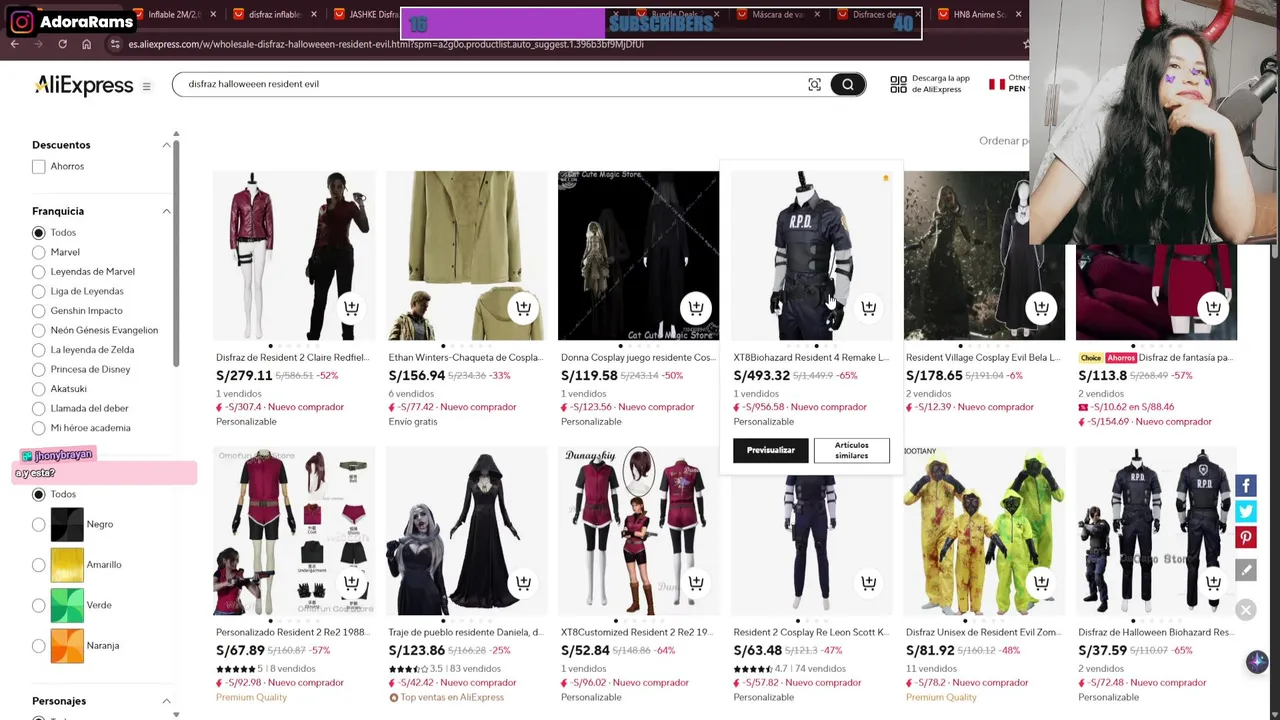The width and height of the screenshot is (1280, 720).
Task: Select the Verde color swatch
Action: (67, 605)
